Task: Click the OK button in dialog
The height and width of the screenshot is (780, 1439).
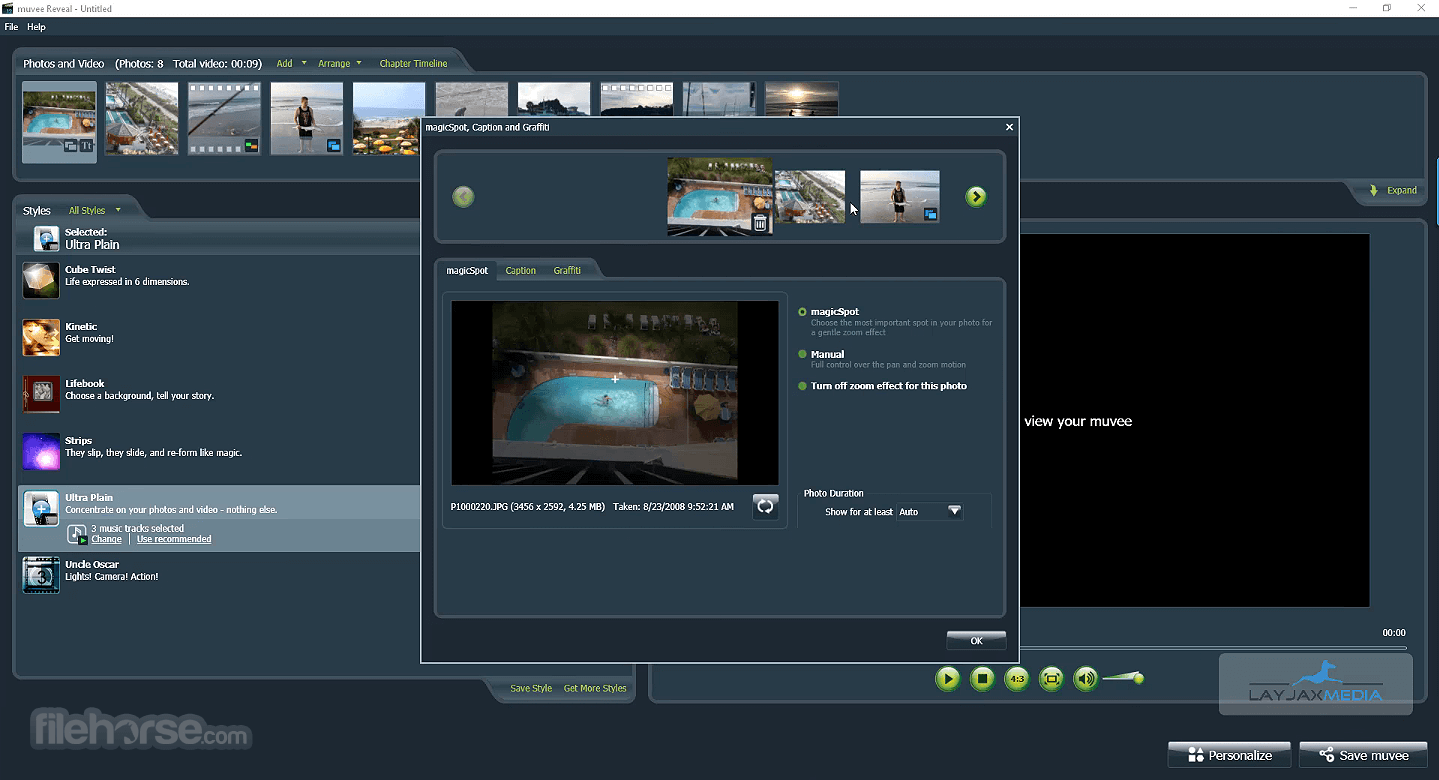Action: [976, 640]
